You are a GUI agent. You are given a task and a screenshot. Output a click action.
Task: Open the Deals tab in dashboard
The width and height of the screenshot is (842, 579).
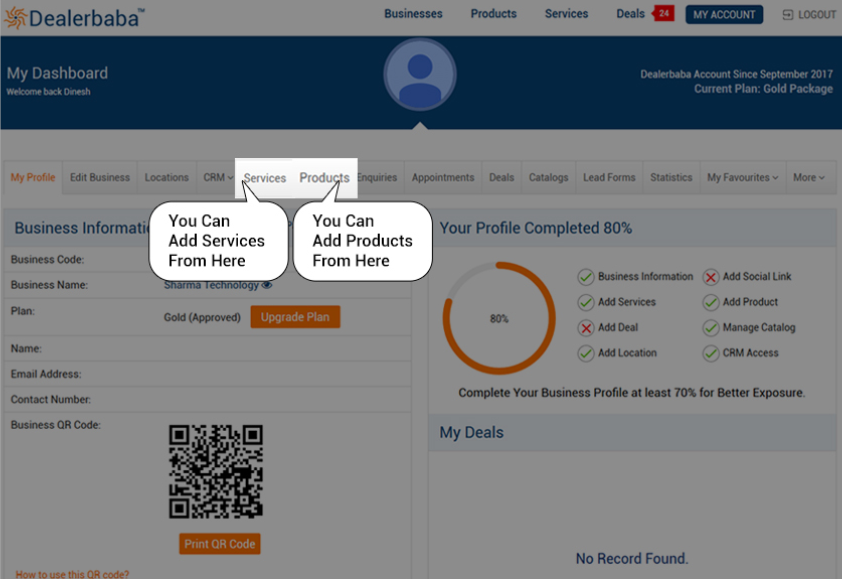[x=502, y=177]
